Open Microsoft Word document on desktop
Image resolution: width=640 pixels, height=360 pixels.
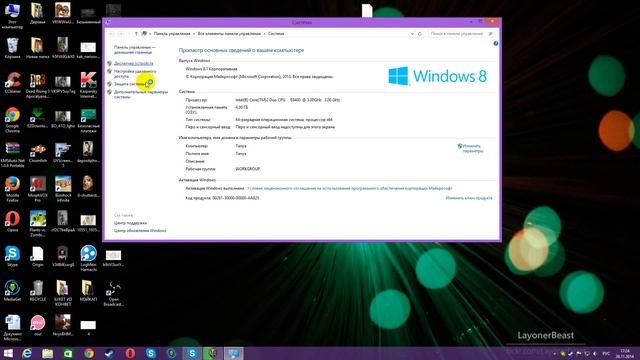[x=12, y=328]
